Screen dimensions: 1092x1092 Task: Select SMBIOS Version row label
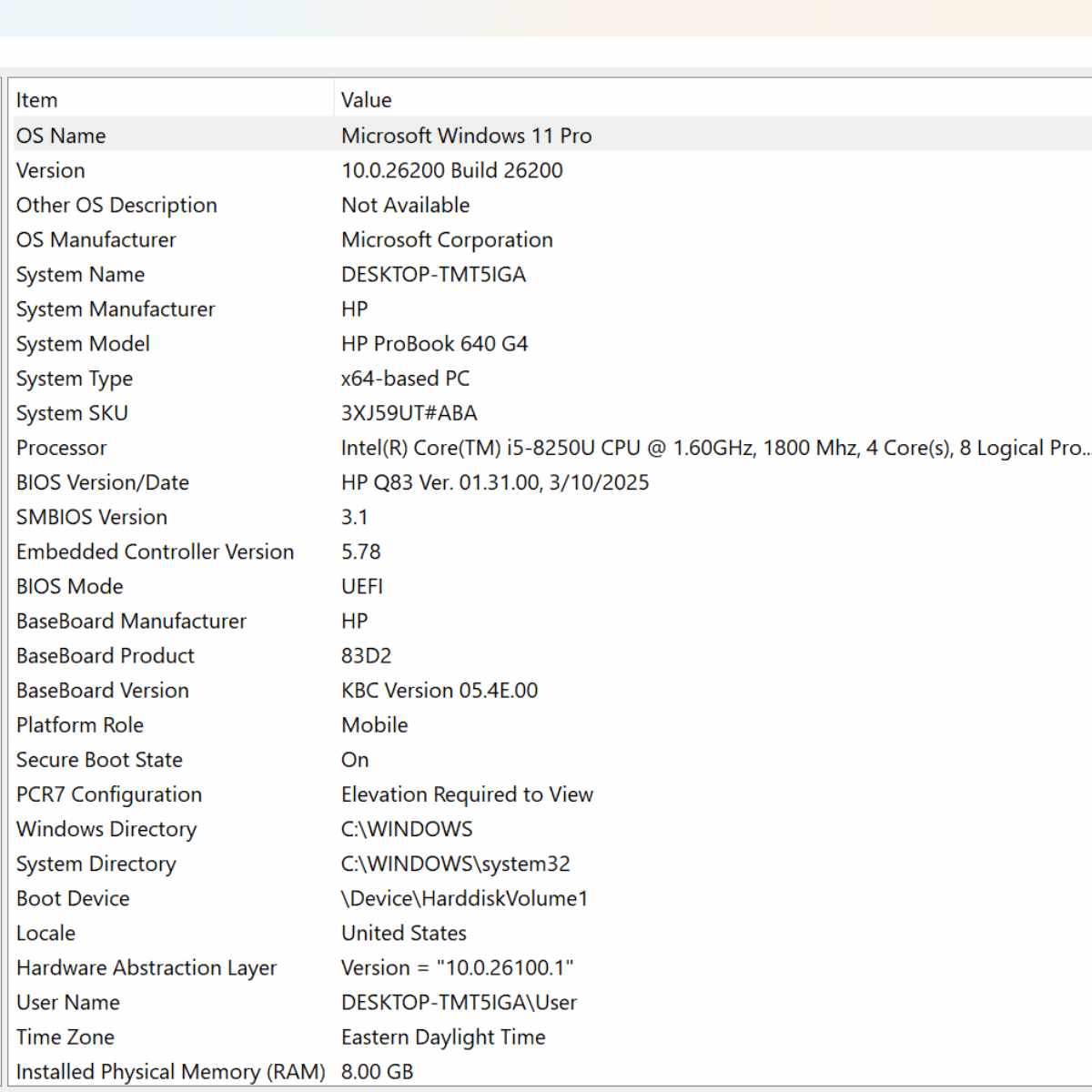point(92,516)
